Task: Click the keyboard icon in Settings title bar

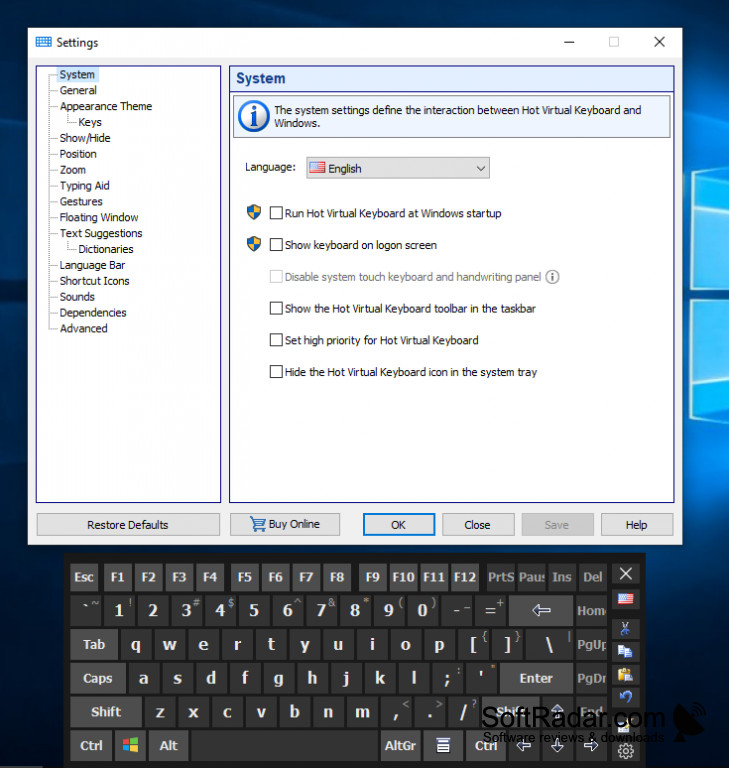Action: pos(44,42)
